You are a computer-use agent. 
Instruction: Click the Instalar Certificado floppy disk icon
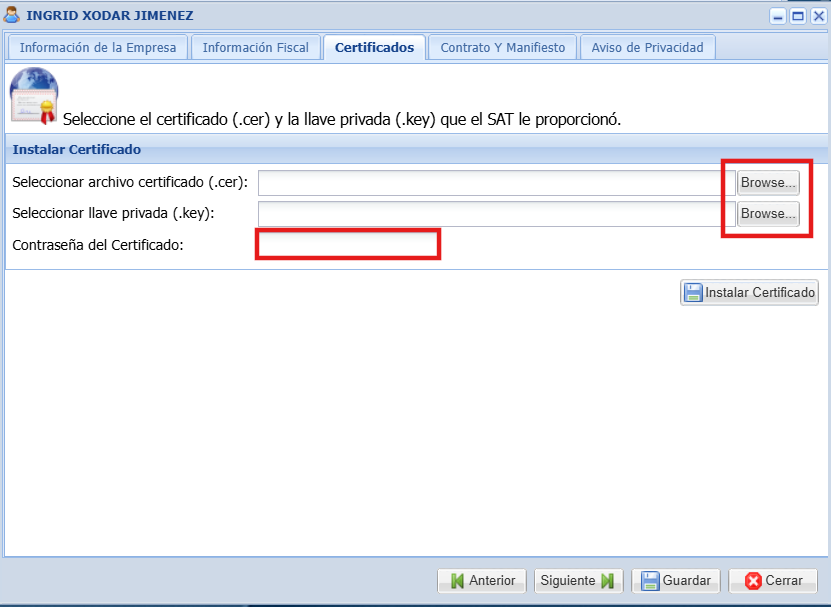click(693, 293)
